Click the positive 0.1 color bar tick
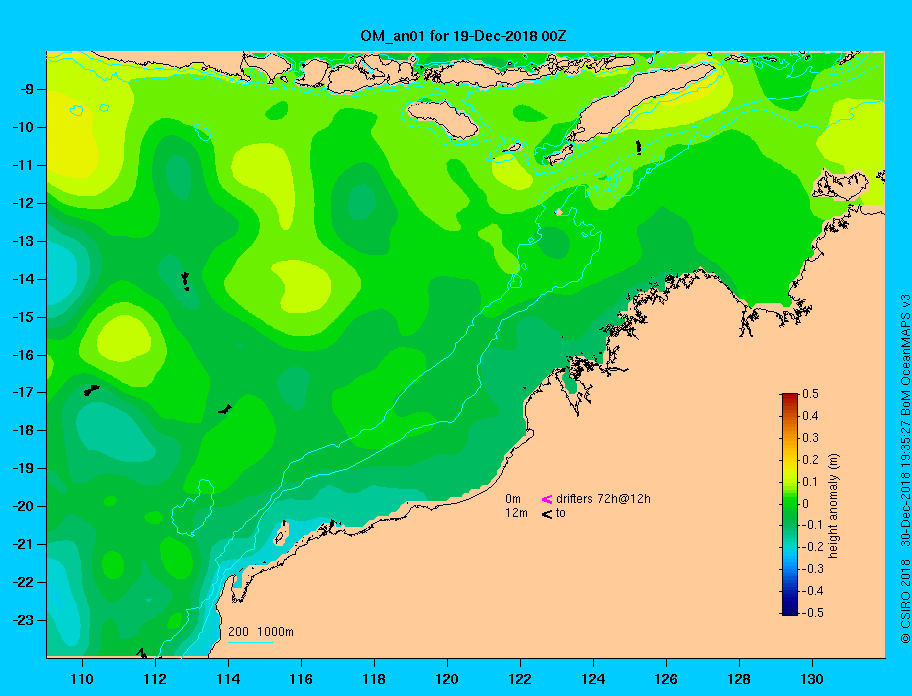The height and width of the screenshot is (696, 912). tap(810, 481)
